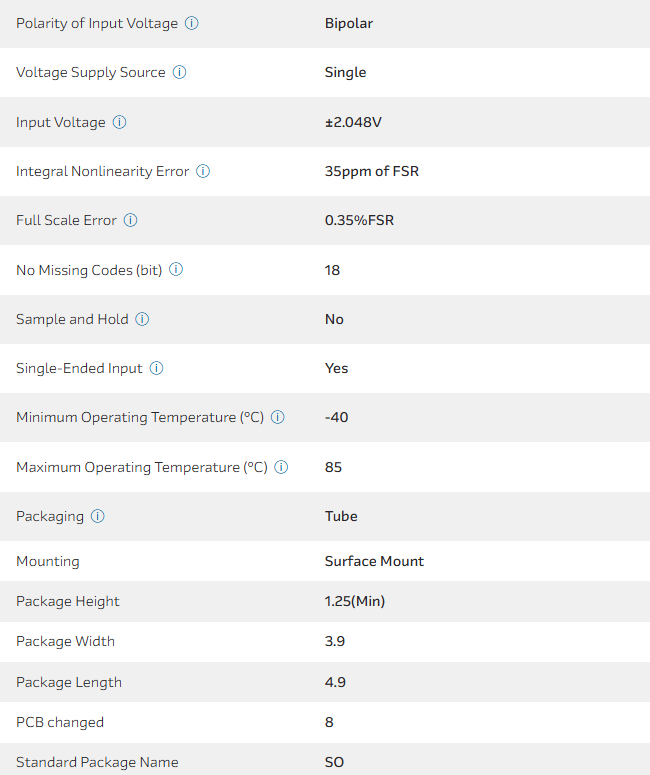Select the 0.35%FSR full scale error value

click(359, 220)
